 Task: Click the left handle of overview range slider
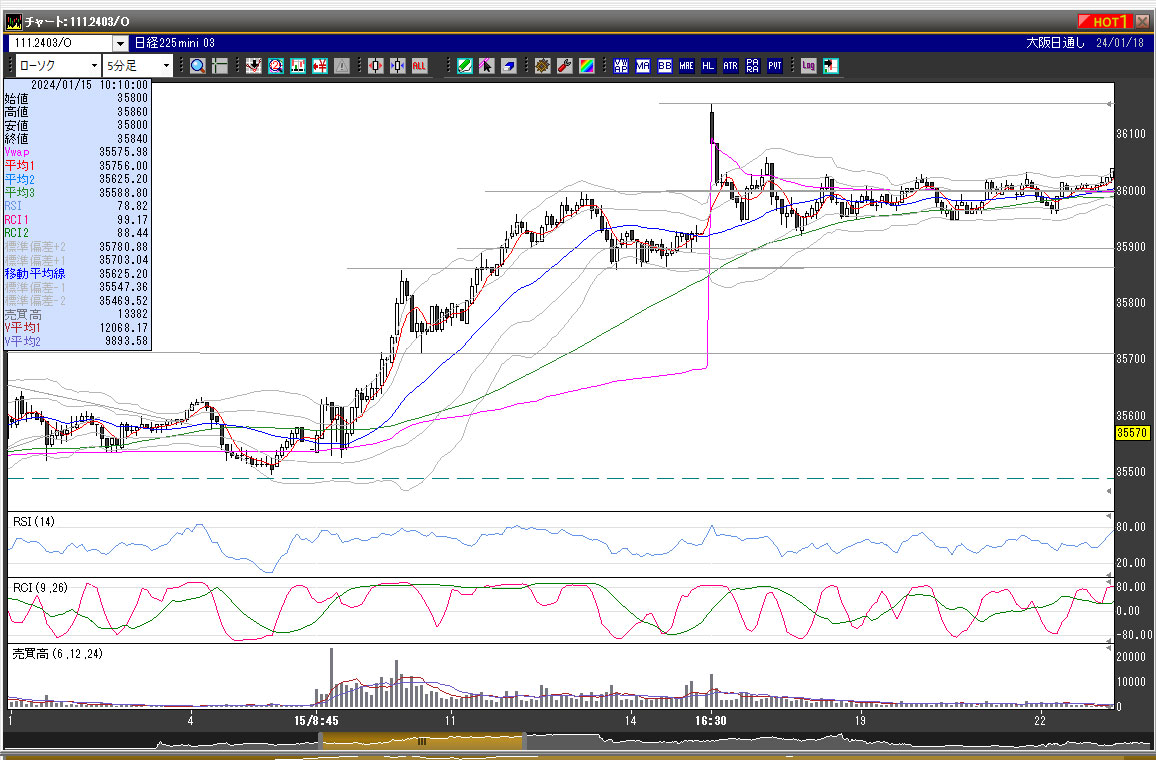click(x=320, y=742)
